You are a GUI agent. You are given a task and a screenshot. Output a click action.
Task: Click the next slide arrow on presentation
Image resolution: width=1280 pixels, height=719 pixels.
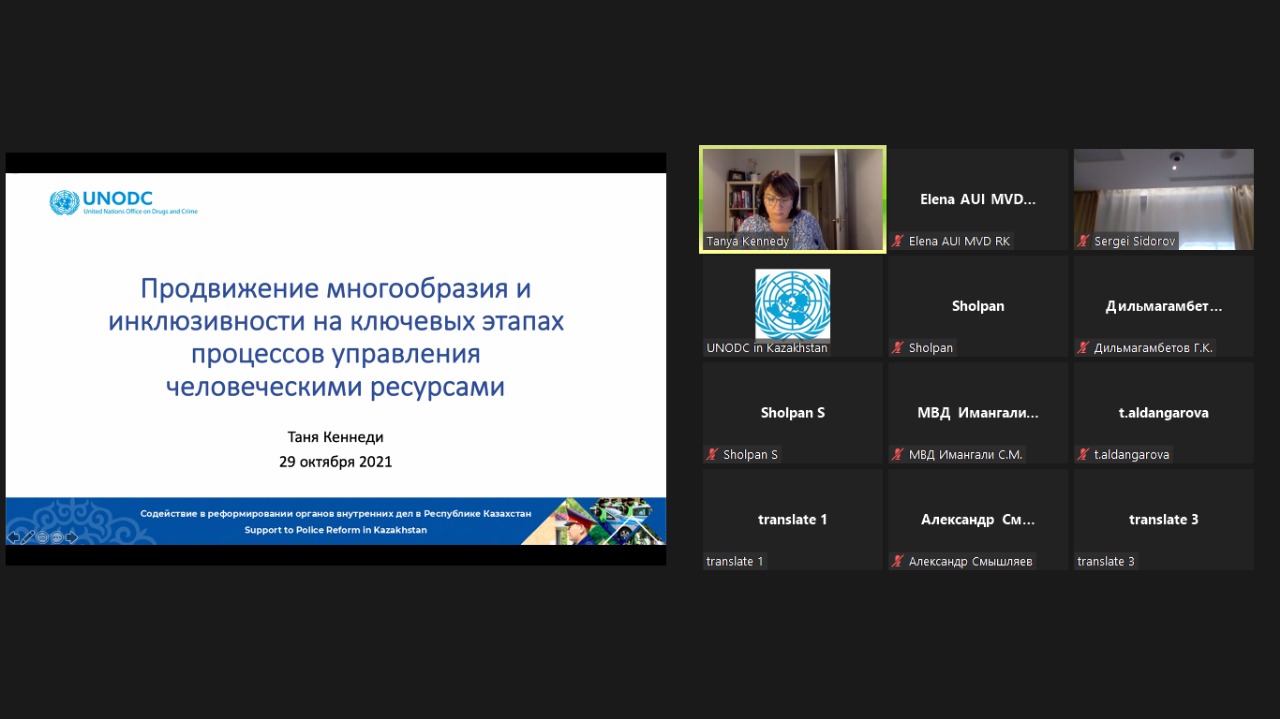click(x=72, y=537)
